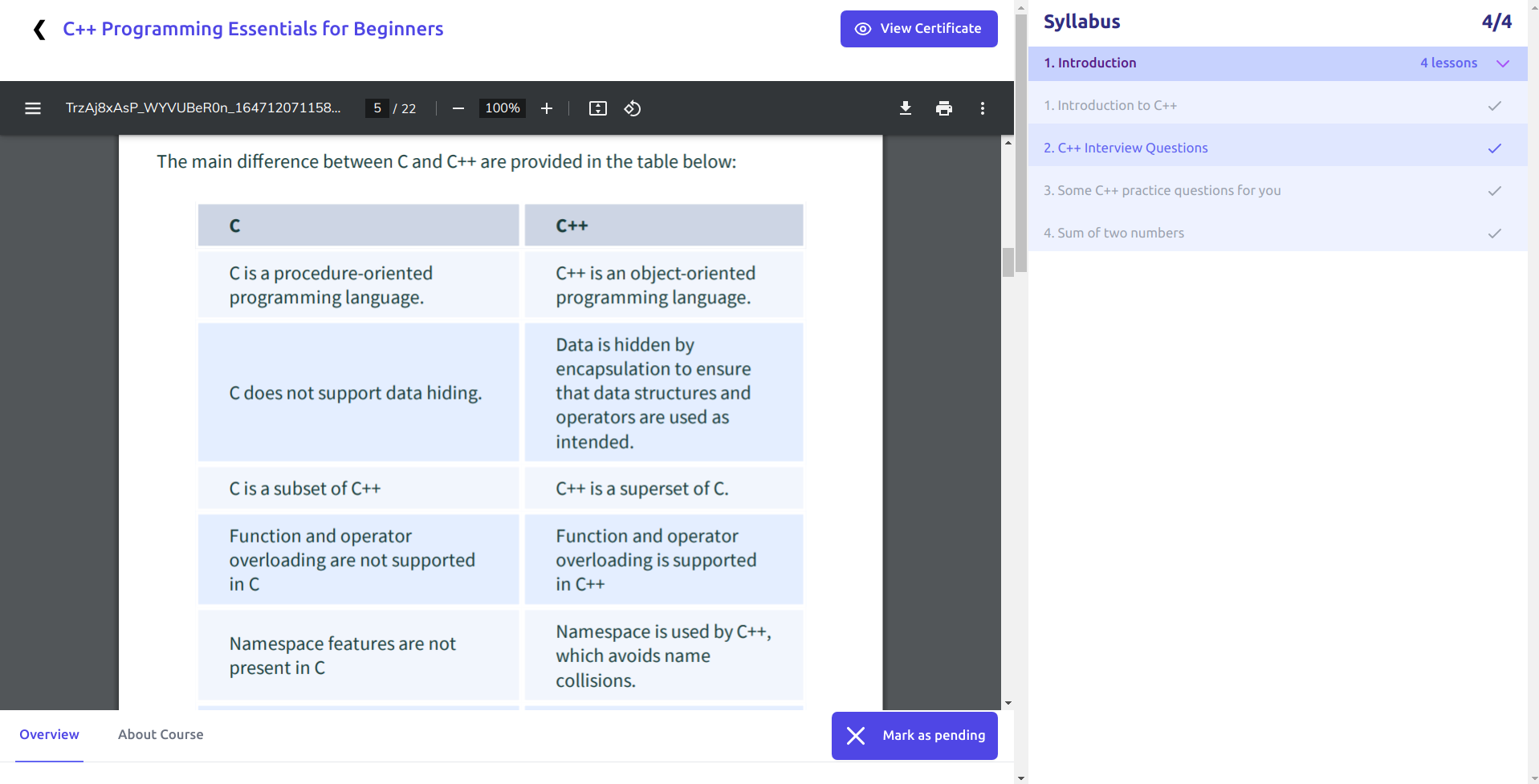Toggle the Sum of two numbers checkmark

[x=1494, y=234]
